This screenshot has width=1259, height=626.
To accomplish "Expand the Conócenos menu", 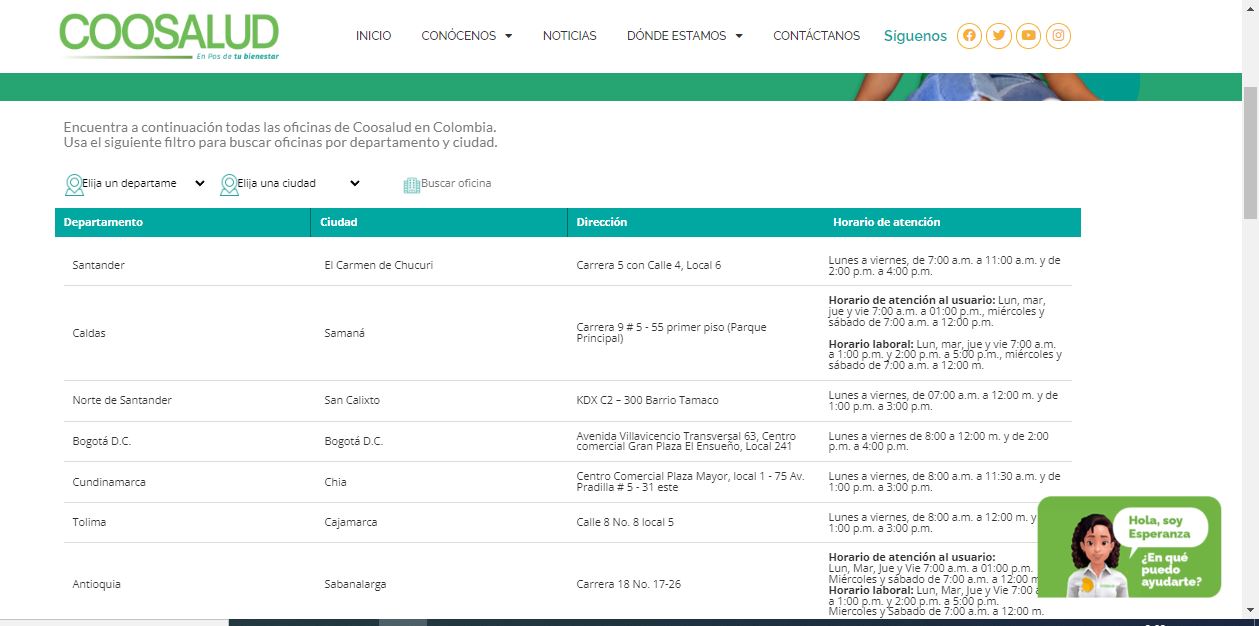I will [x=466, y=36].
